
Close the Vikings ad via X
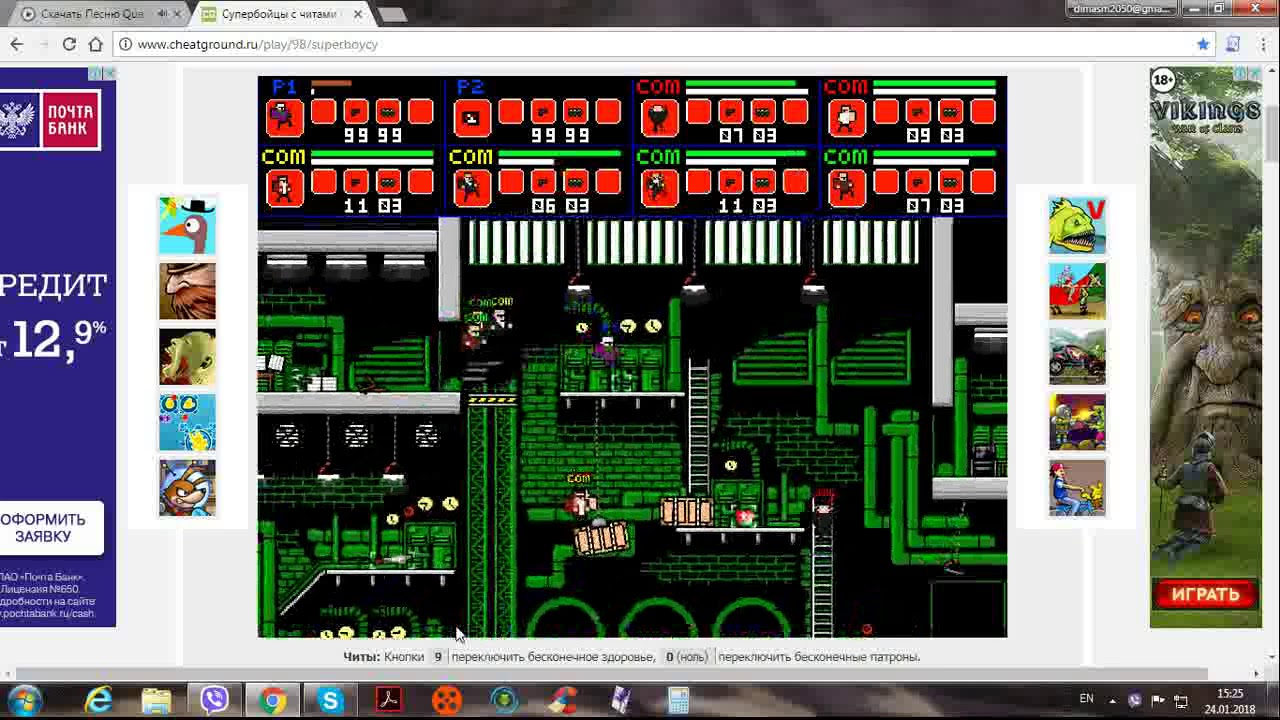pos(1255,74)
